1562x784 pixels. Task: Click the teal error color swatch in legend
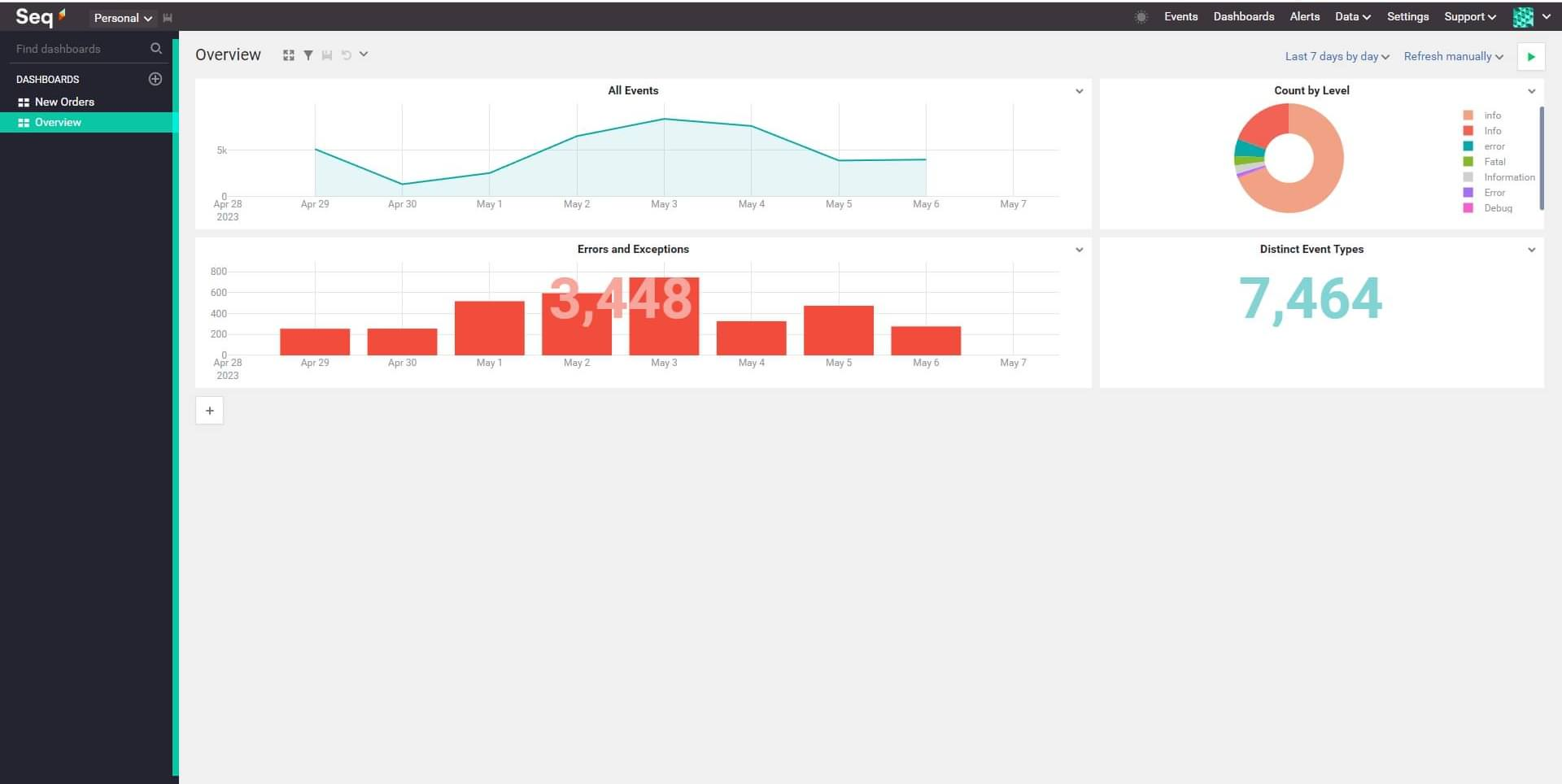point(1468,146)
